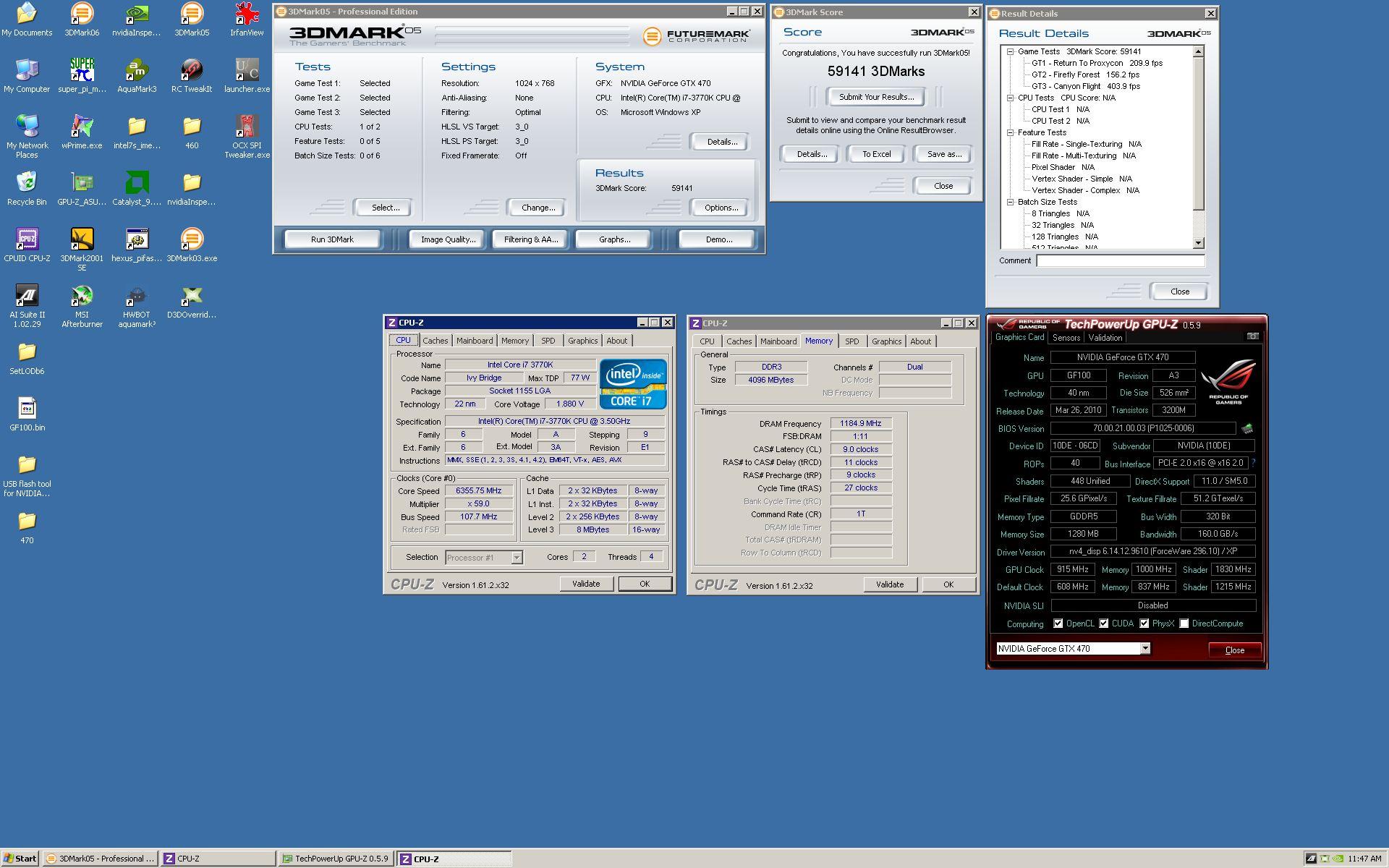Click the GPU-Z BIOS save chip icon

1247,428
